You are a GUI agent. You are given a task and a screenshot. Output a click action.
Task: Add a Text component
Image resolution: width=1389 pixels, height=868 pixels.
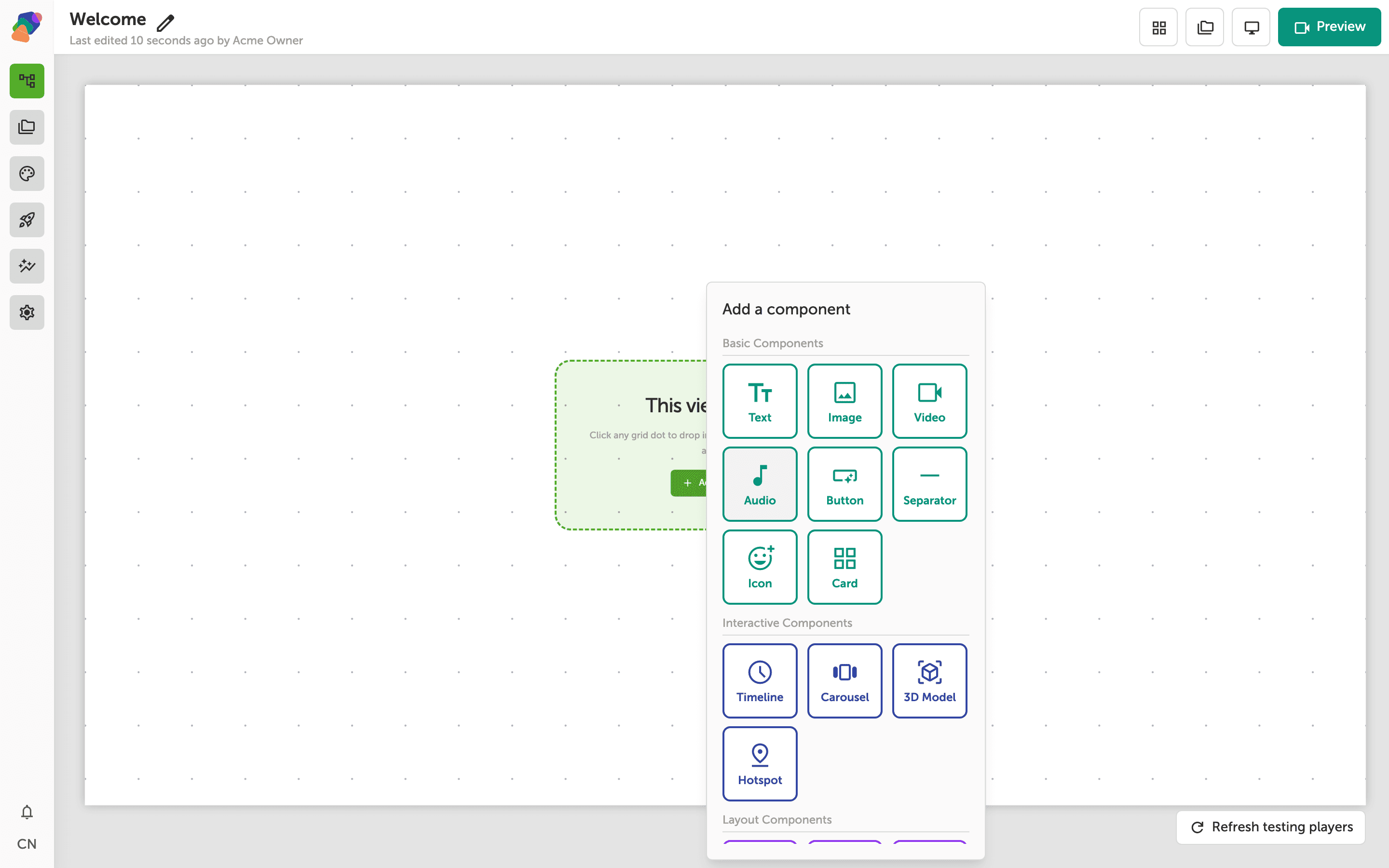pyautogui.click(x=759, y=401)
